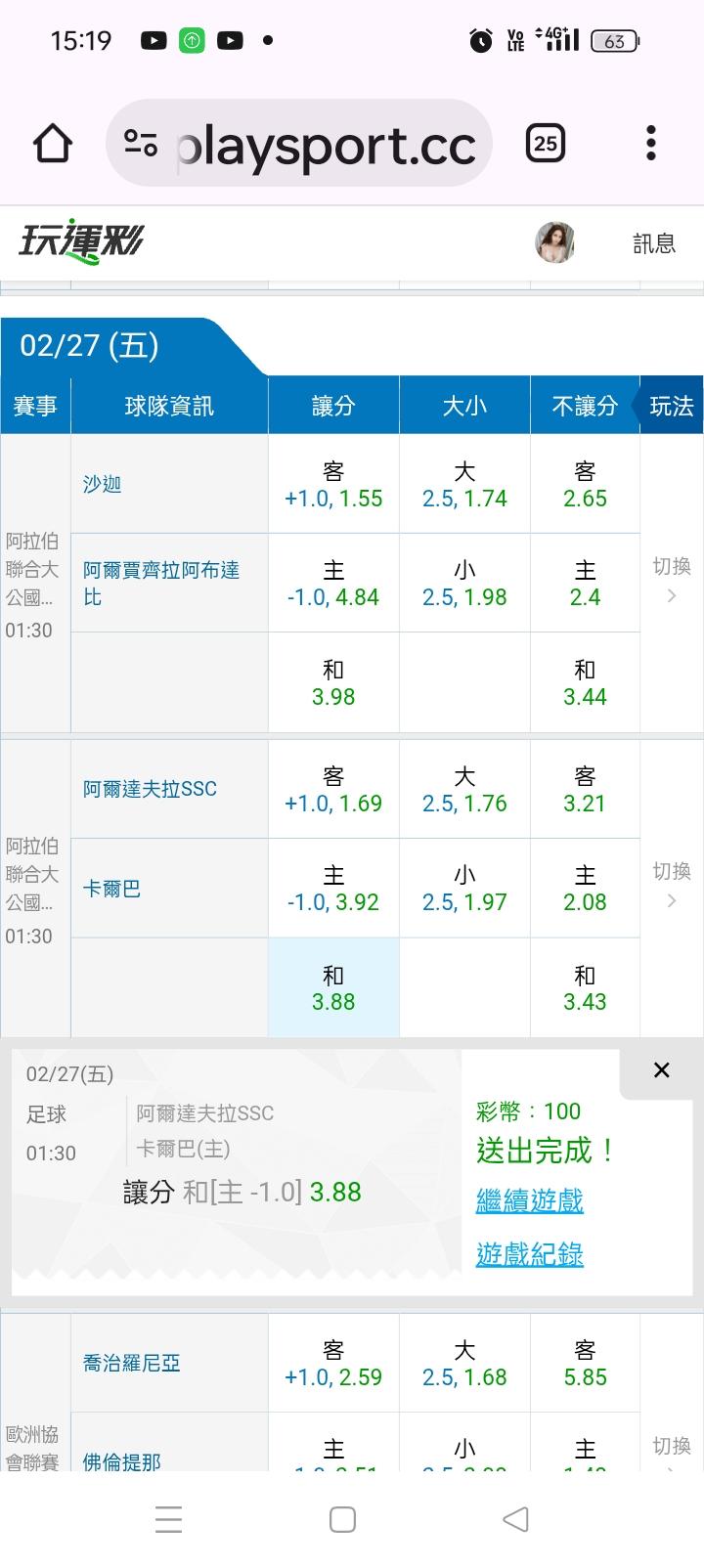Select 客 +1.0, 1.55 for 沙迦
This screenshot has width=704, height=1568.
(x=333, y=485)
